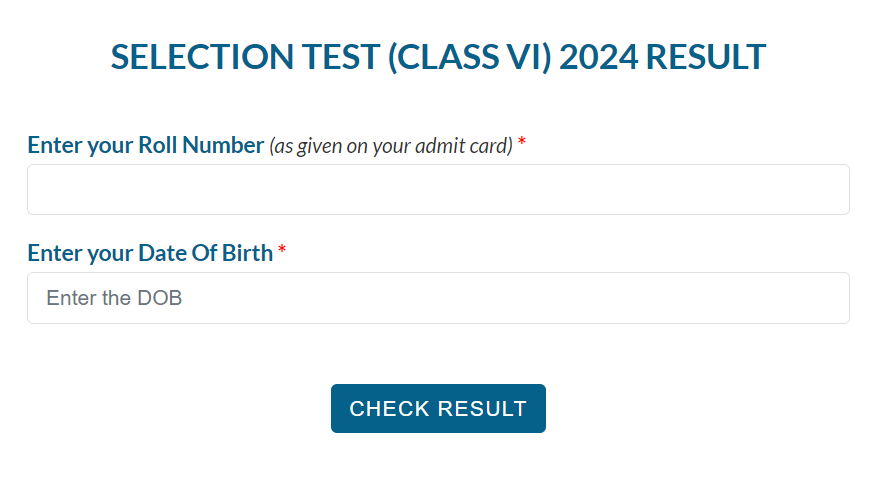Click the 'Enter your Roll Number' label
The image size is (873, 480).
[145, 145]
